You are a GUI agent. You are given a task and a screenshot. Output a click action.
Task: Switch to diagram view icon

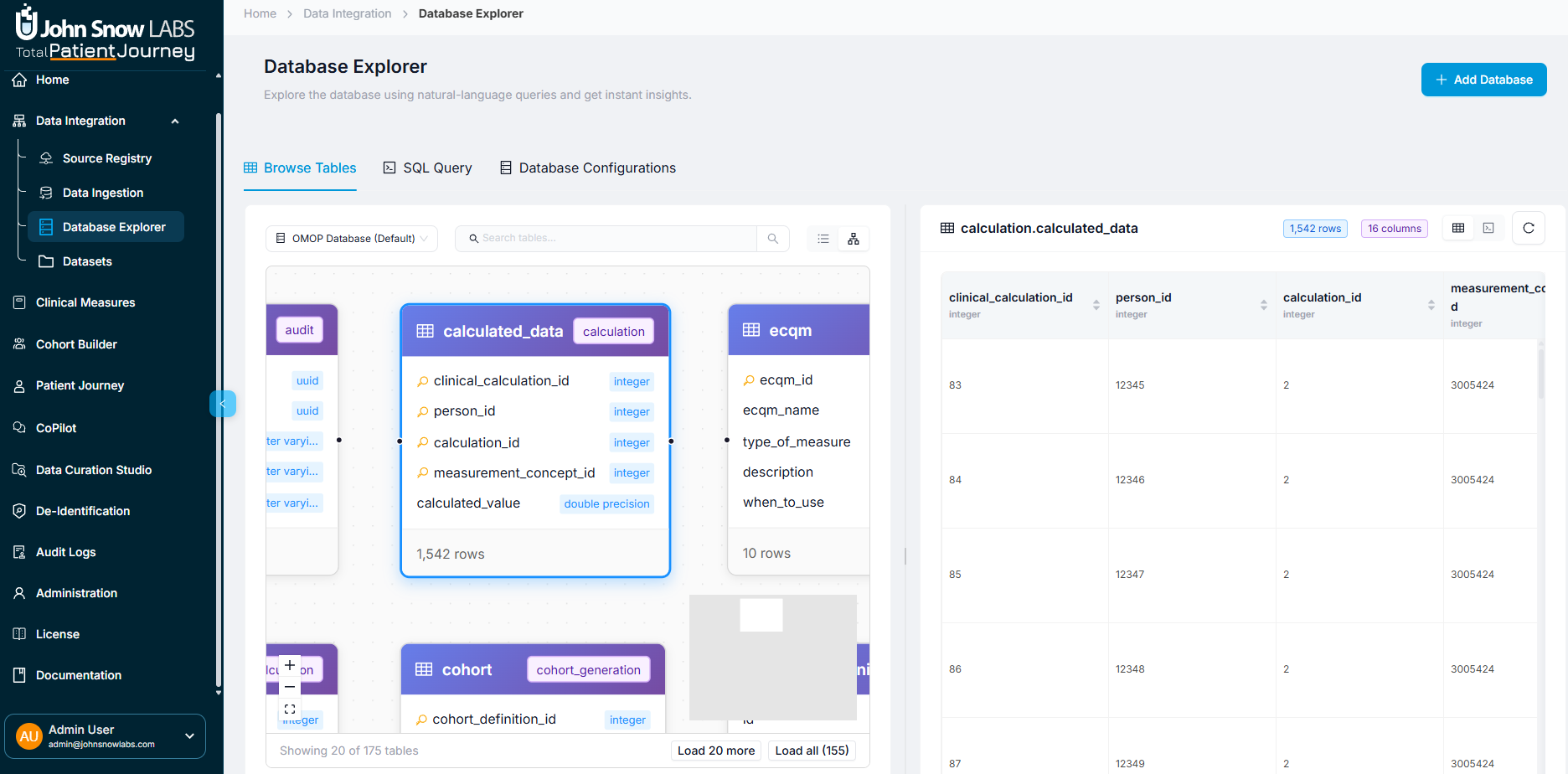tap(853, 239)
